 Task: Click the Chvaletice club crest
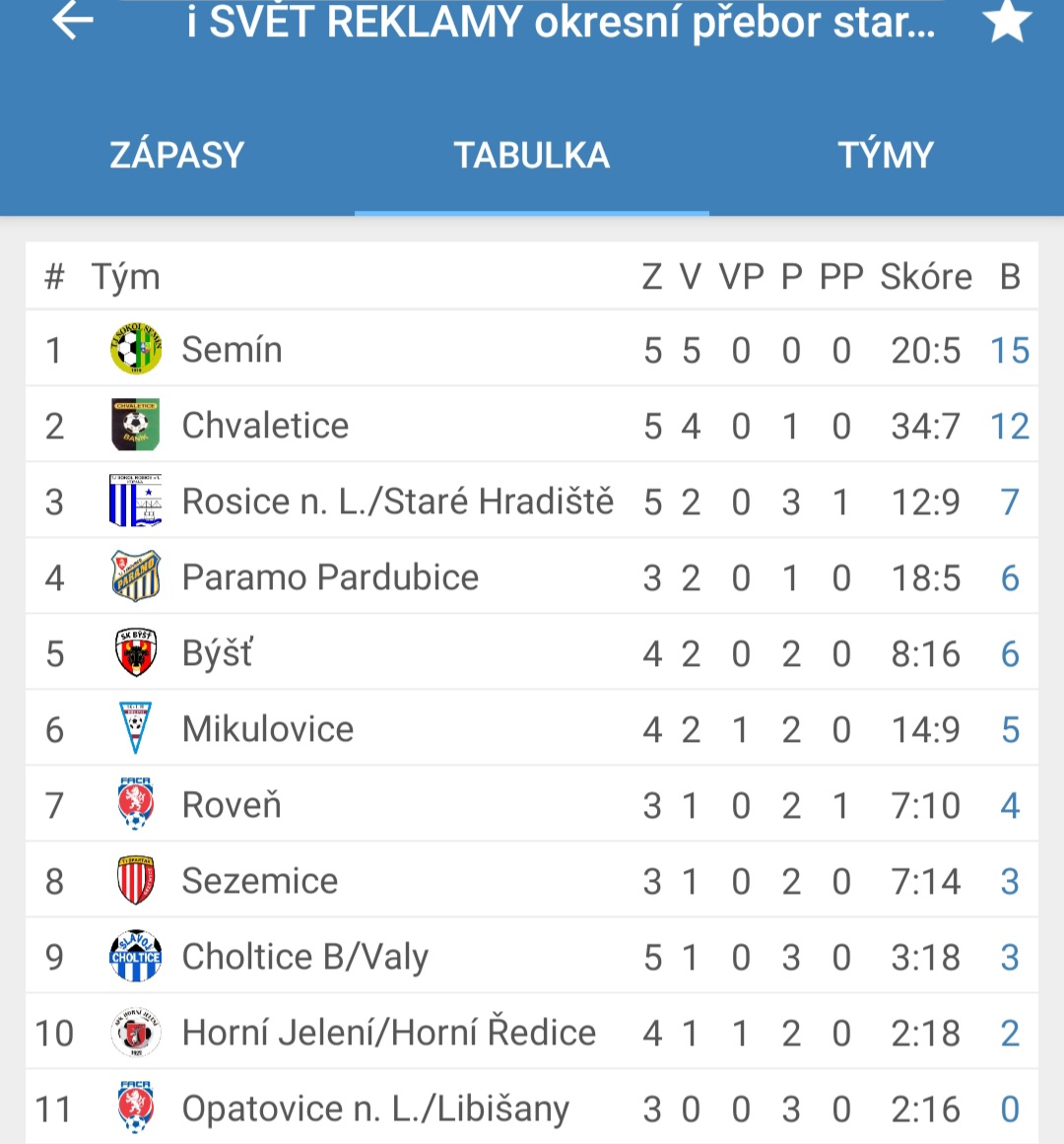(x=136, y=425)
